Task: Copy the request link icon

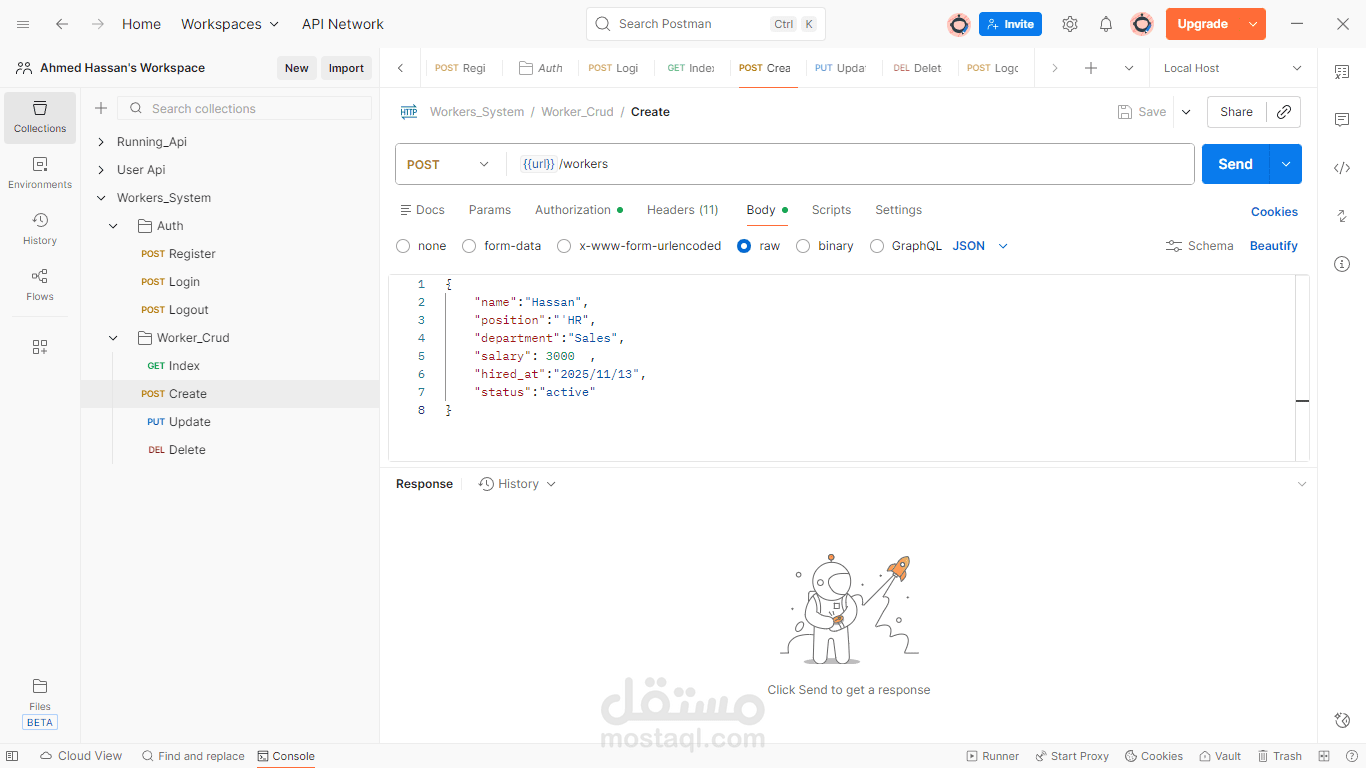Action: pos(1284,112)
